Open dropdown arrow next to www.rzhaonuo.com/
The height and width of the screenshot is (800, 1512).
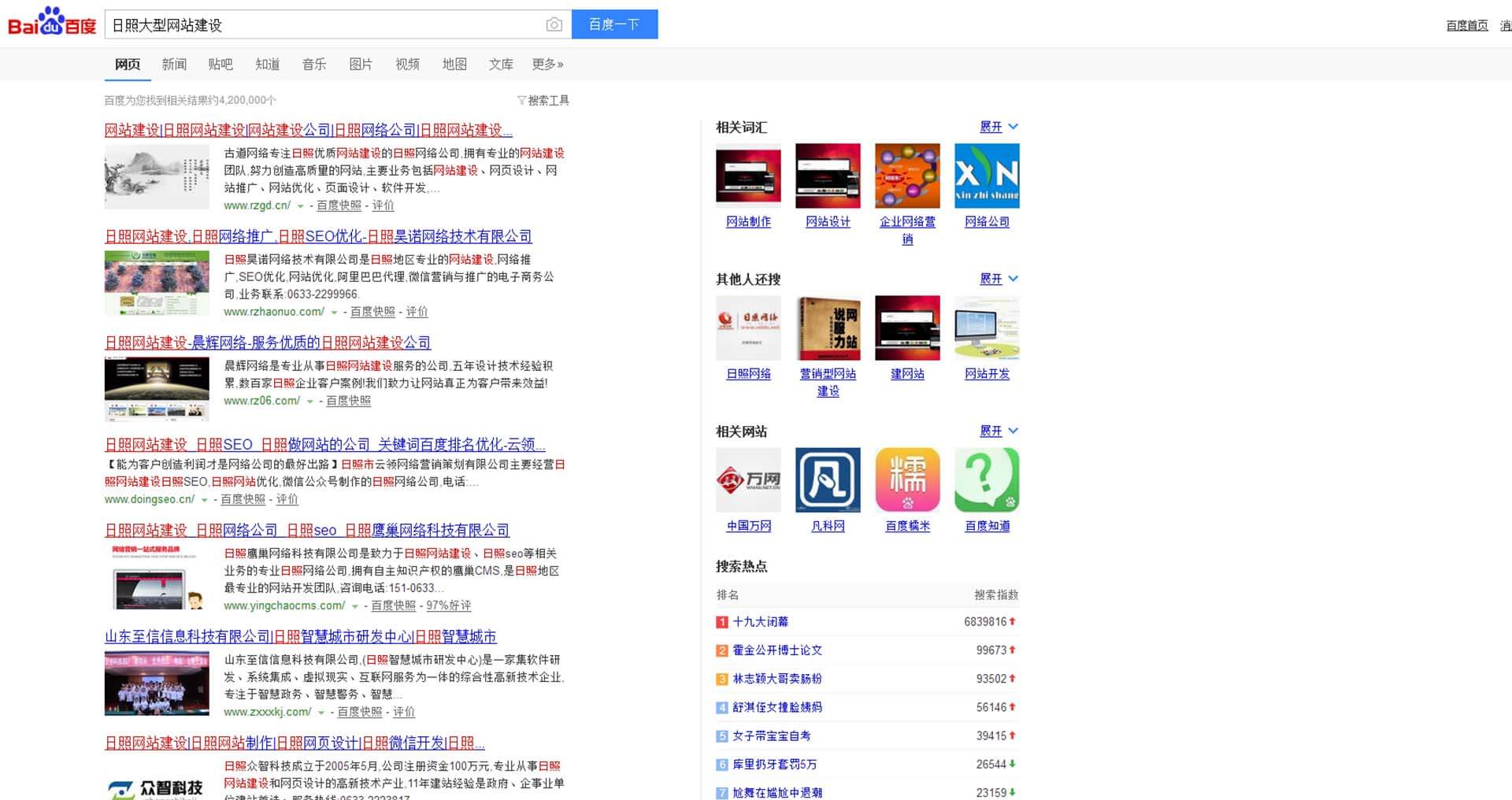coord(334,313)
